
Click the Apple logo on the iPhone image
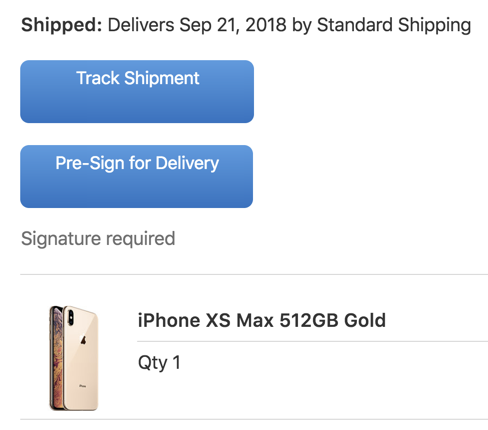click(83, 340)
